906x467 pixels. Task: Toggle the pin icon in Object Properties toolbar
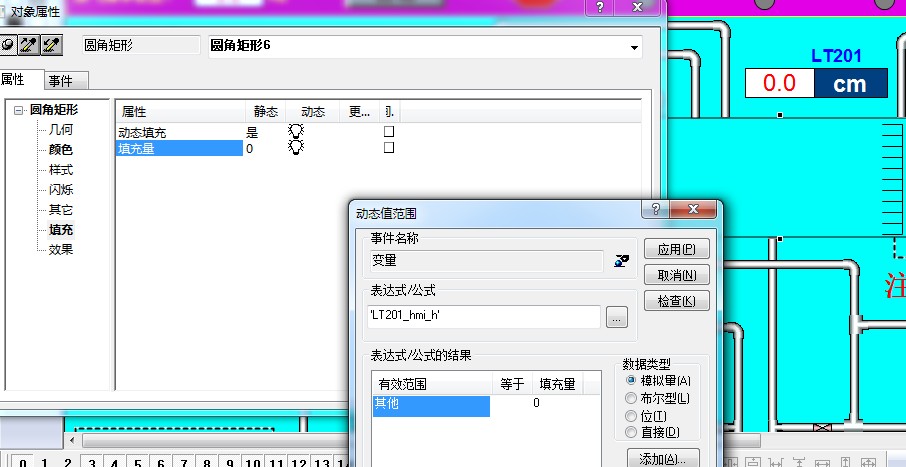[8, 45]
